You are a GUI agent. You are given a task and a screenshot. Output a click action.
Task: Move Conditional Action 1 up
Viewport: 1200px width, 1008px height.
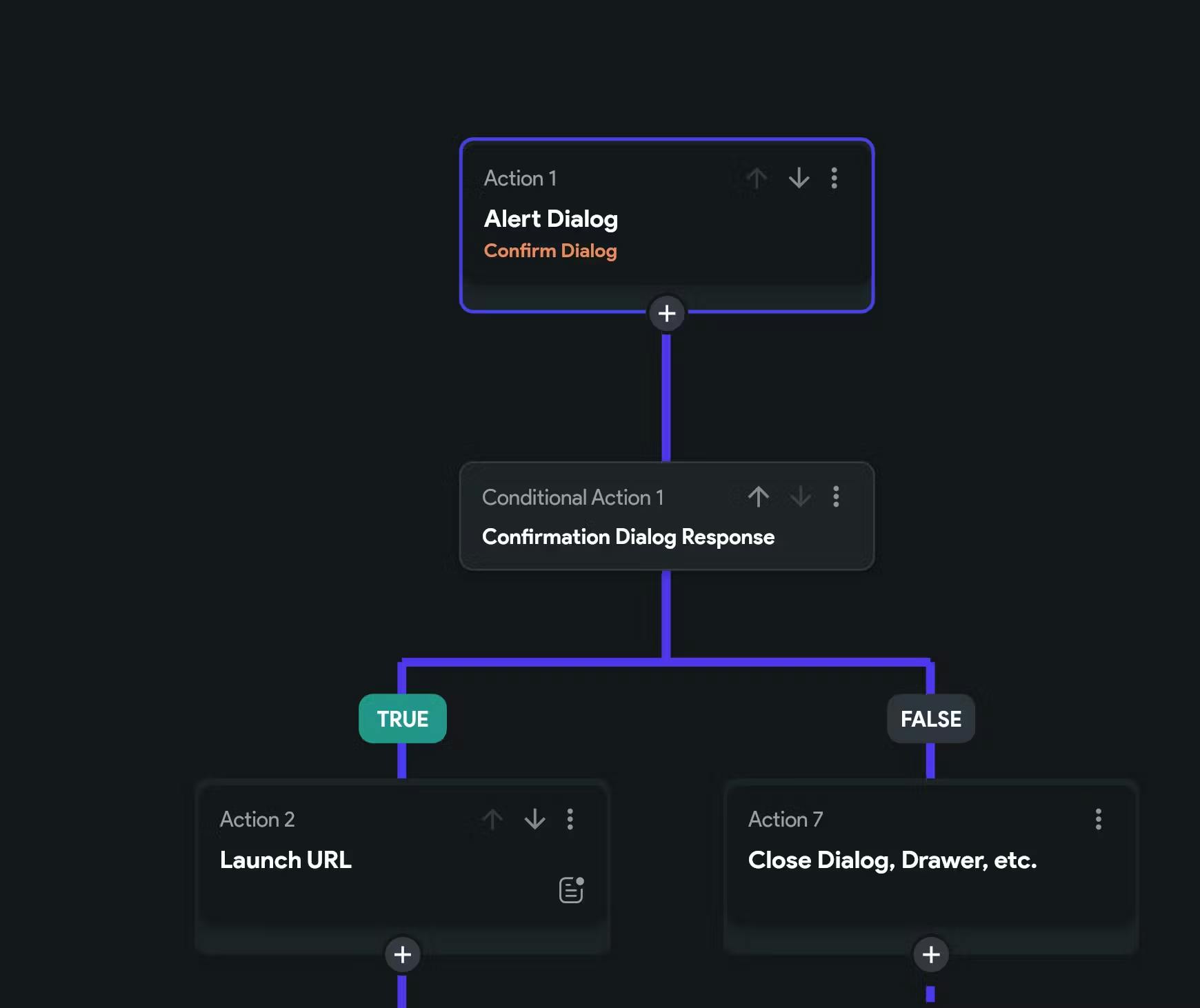pyautogui.click(x=758, y=497)
